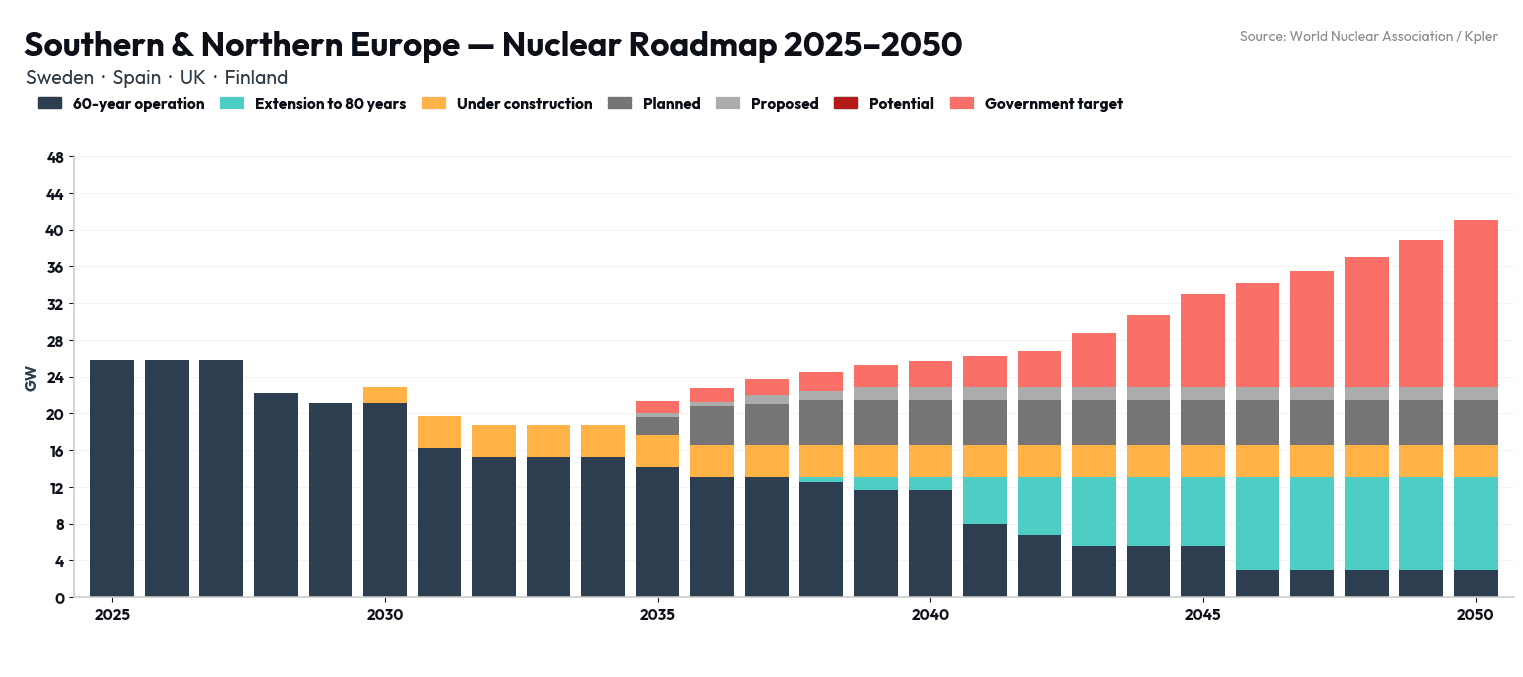The width and height of the screenshot is (1523, 677).
Task: Click the Government target legend swatch
Action: (962, 103)
